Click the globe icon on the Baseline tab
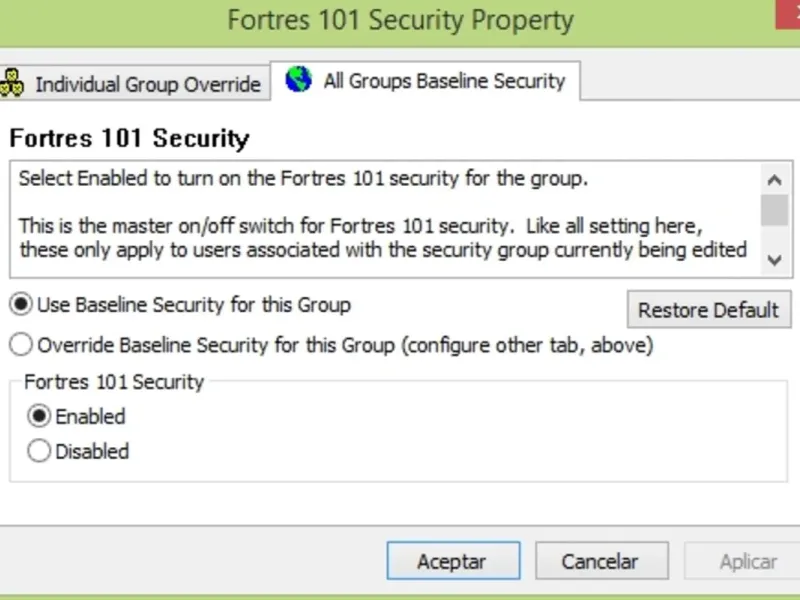800x600 pixels. pyautogui.click(x=298, y=80)
